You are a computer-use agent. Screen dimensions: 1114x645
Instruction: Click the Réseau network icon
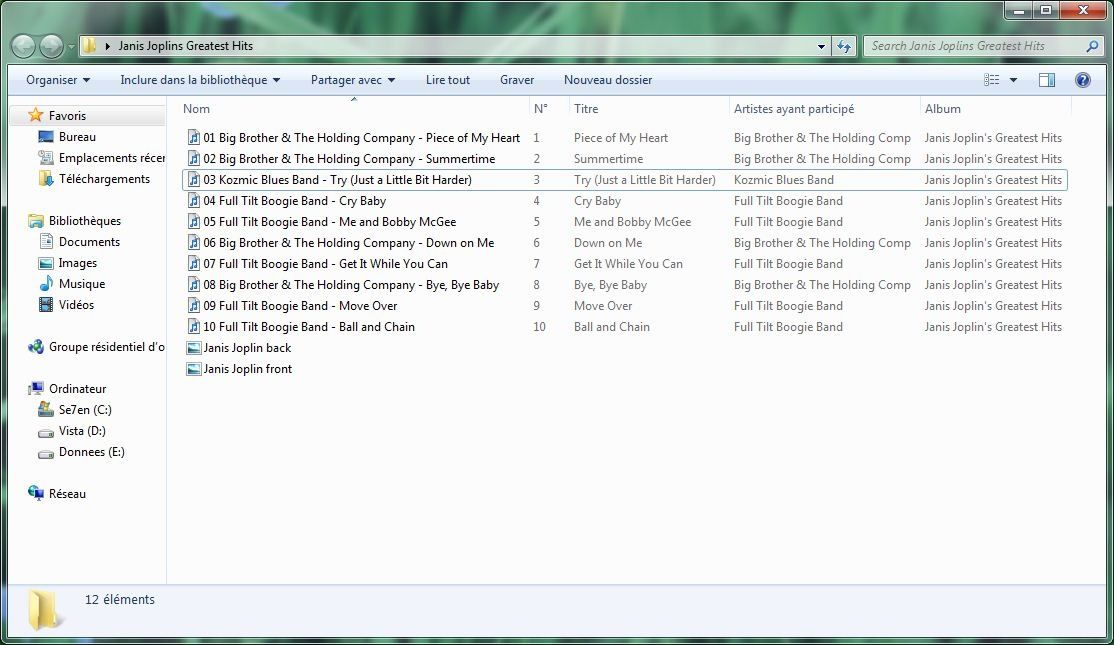pyautogui.click(x=36, y=494)
